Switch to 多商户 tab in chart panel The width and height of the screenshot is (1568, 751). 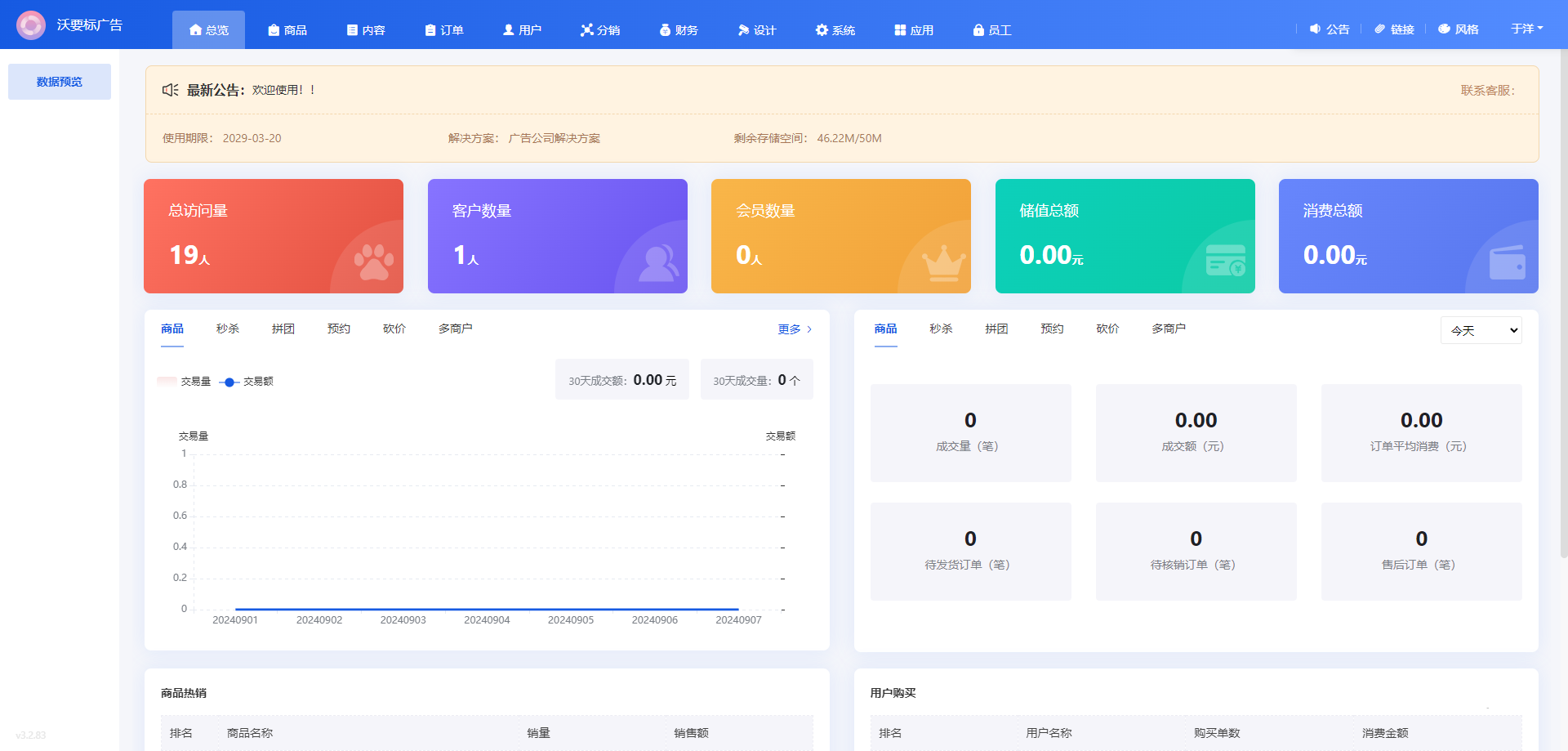456,329
